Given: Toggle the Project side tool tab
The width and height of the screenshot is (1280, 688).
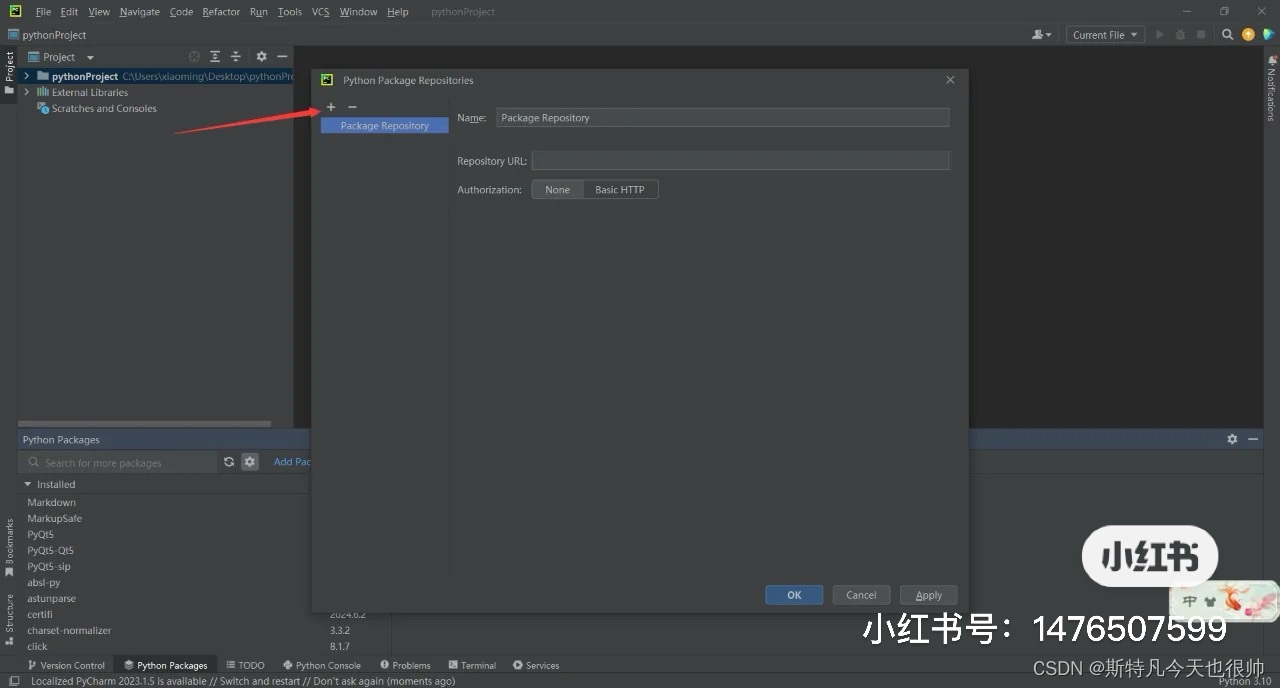Looking at the screenshot, I should click(x=9, y=74).
